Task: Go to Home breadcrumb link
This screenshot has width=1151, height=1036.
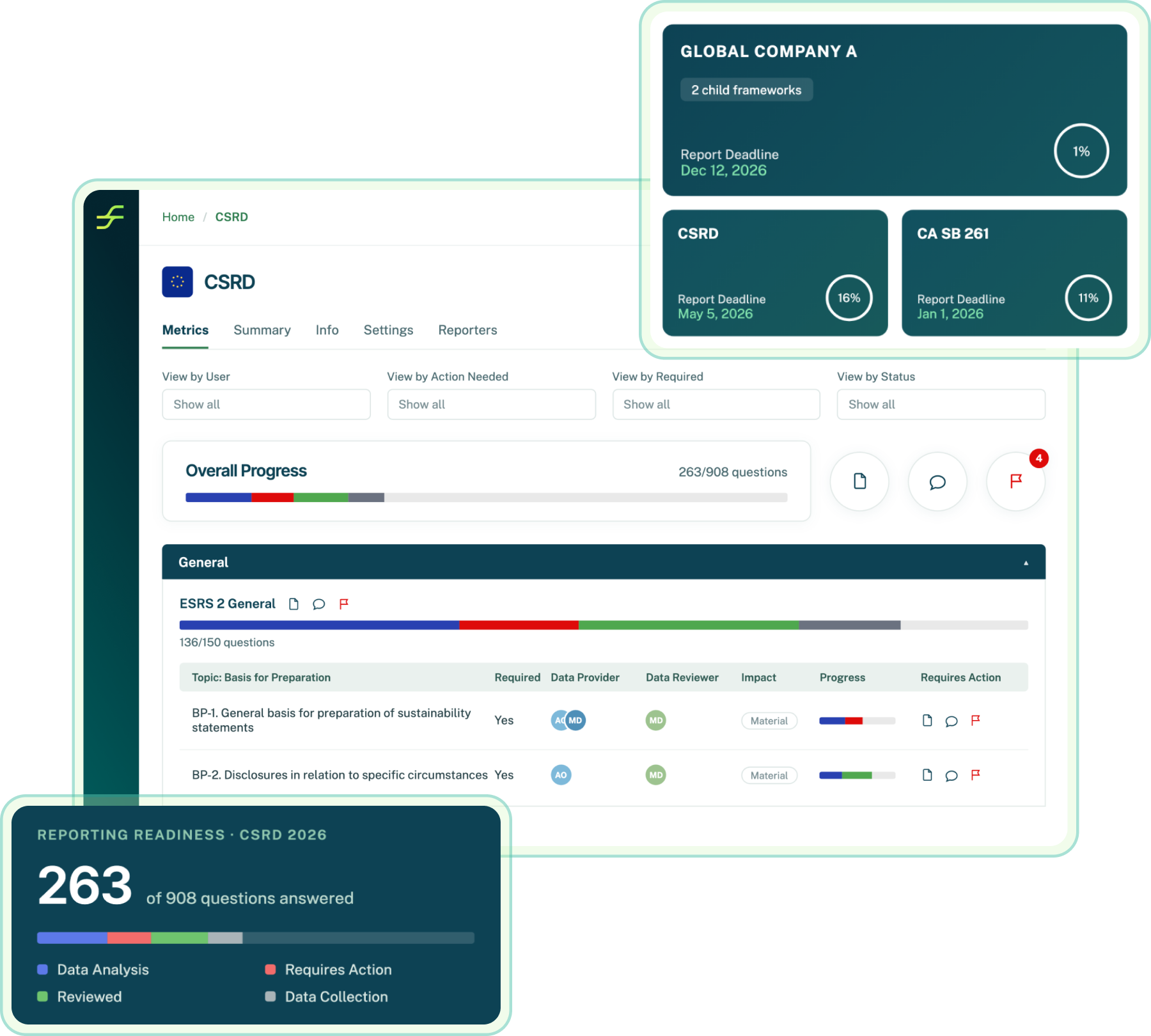Action: point(178,217)
